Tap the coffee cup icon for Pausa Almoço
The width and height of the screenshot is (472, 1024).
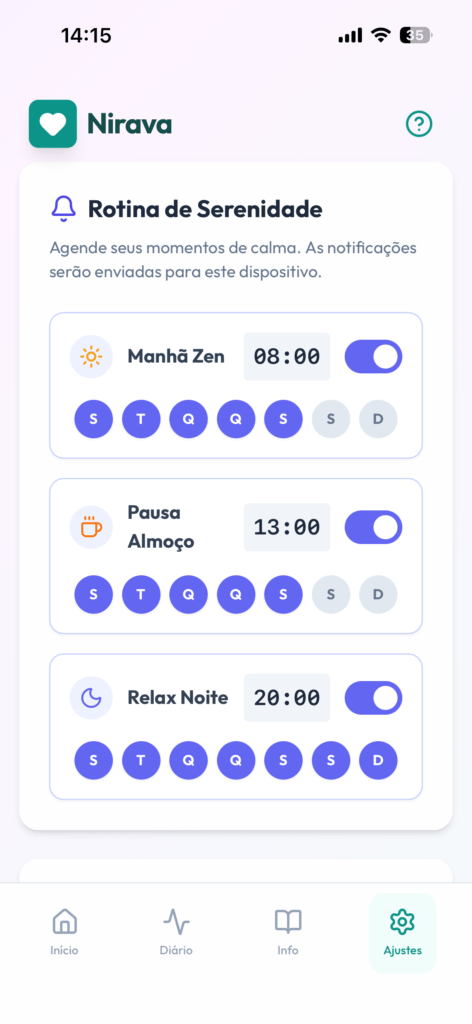pos(91,527)
